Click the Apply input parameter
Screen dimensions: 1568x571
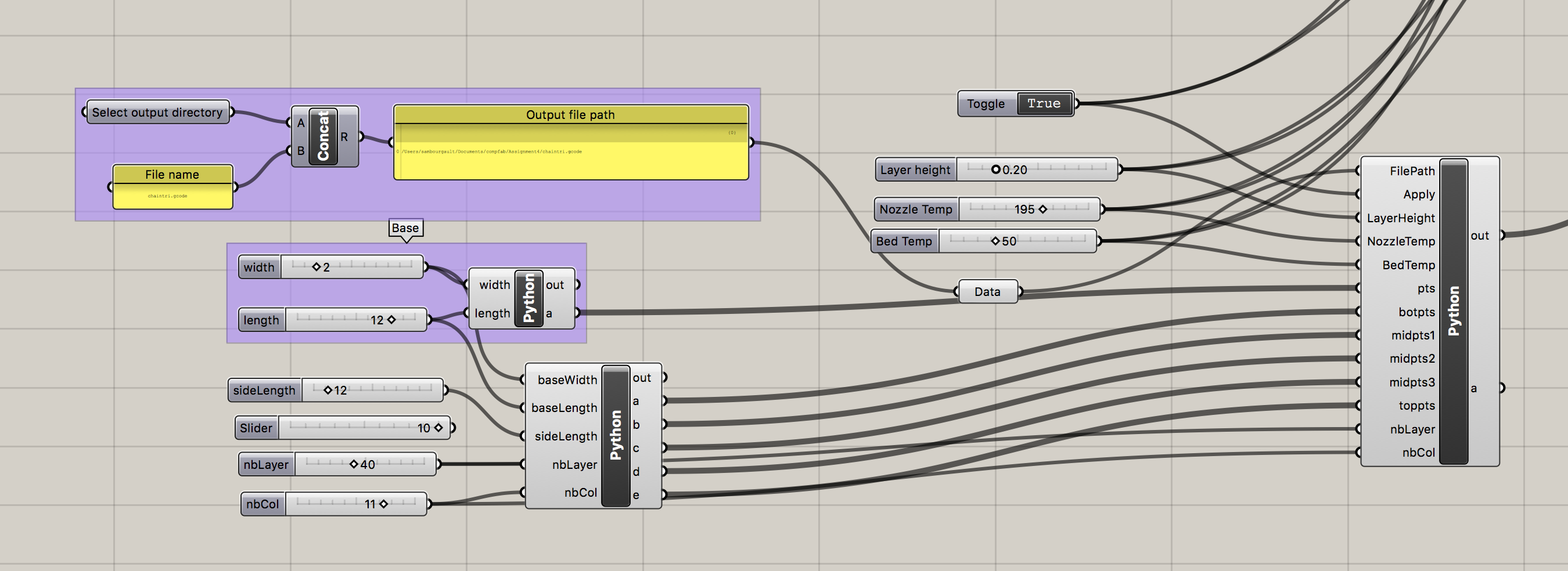pyautogui.click(x=1419, y=194)
